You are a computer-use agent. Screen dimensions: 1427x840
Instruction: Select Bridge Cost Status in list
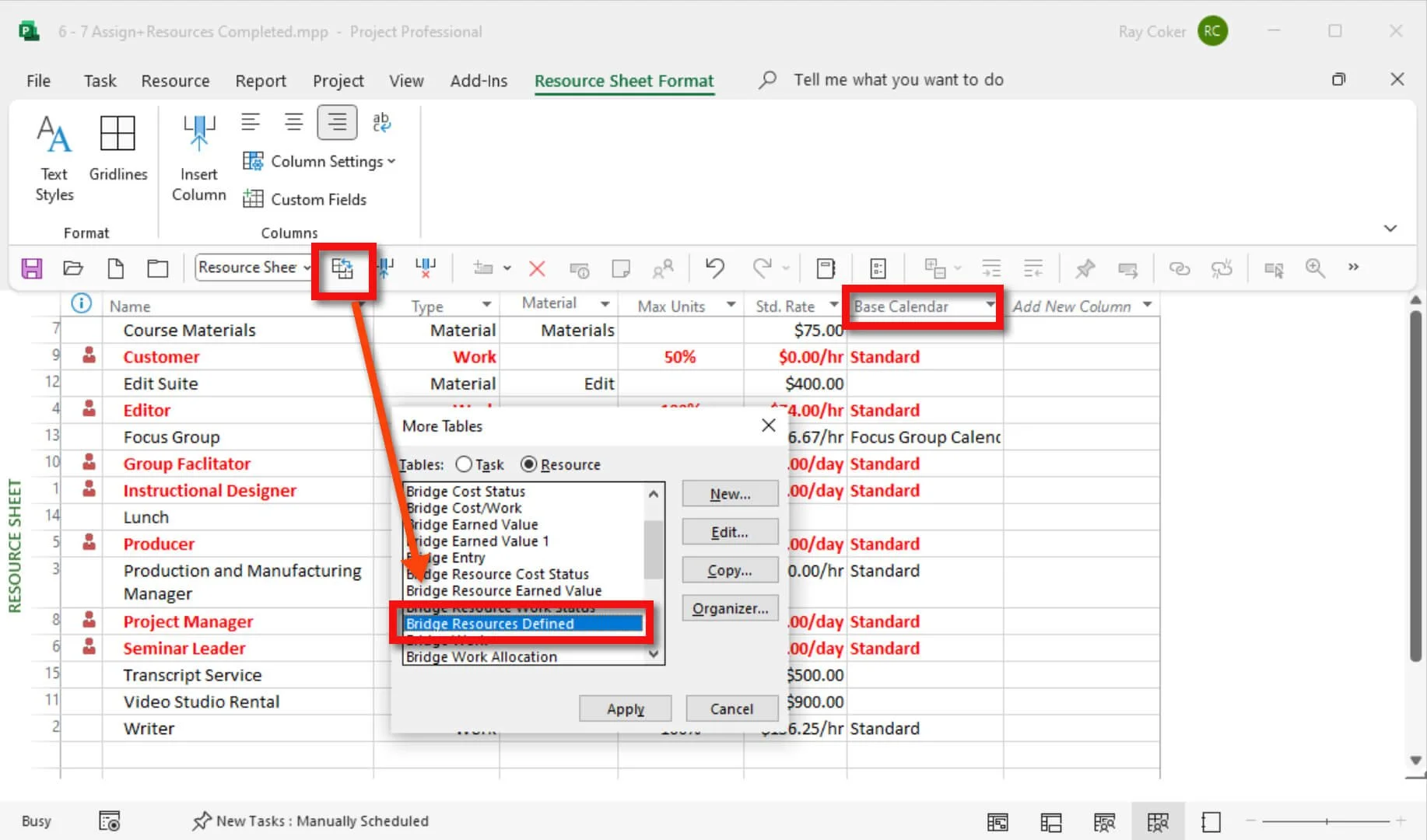coord(465,492)
